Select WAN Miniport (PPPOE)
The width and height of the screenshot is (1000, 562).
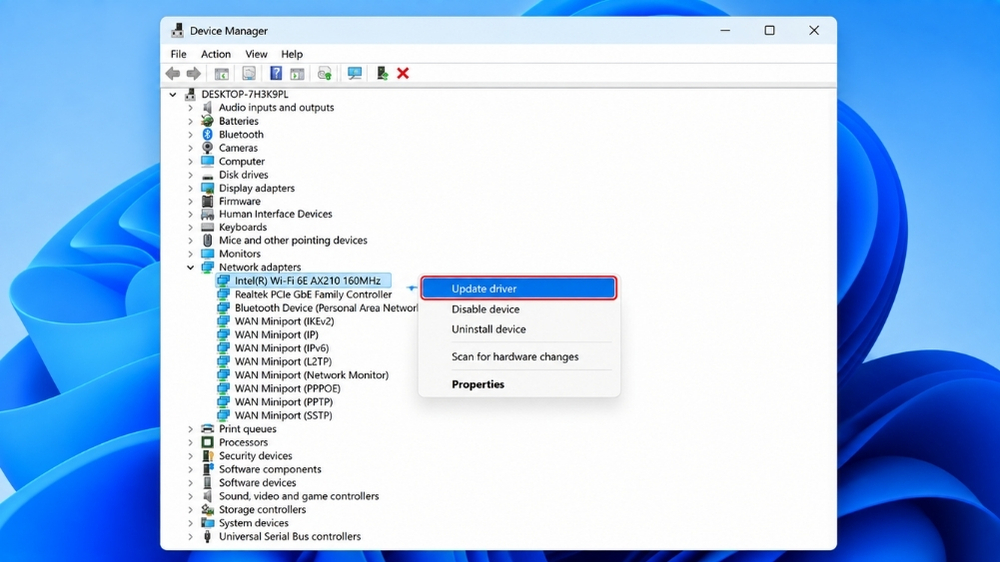[287, 388]
